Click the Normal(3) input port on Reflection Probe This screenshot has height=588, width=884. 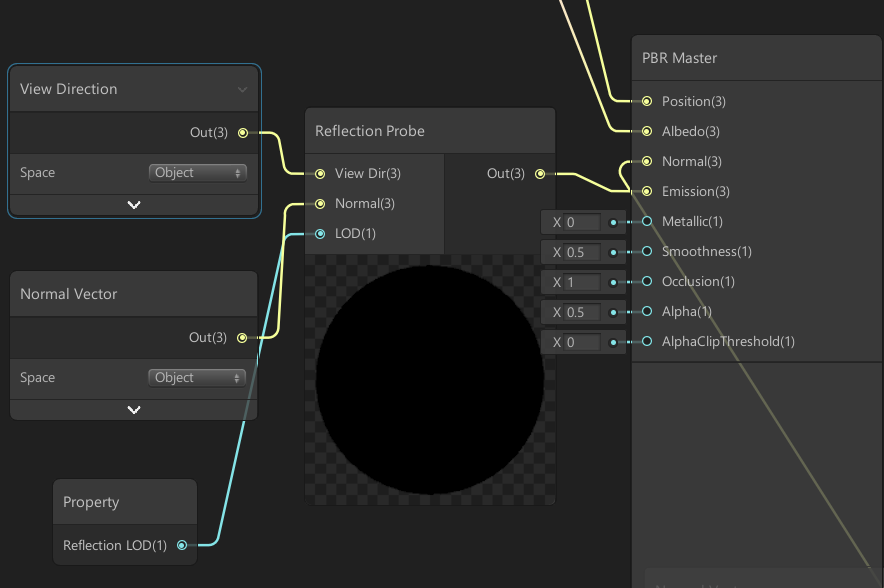click(320, 203)
